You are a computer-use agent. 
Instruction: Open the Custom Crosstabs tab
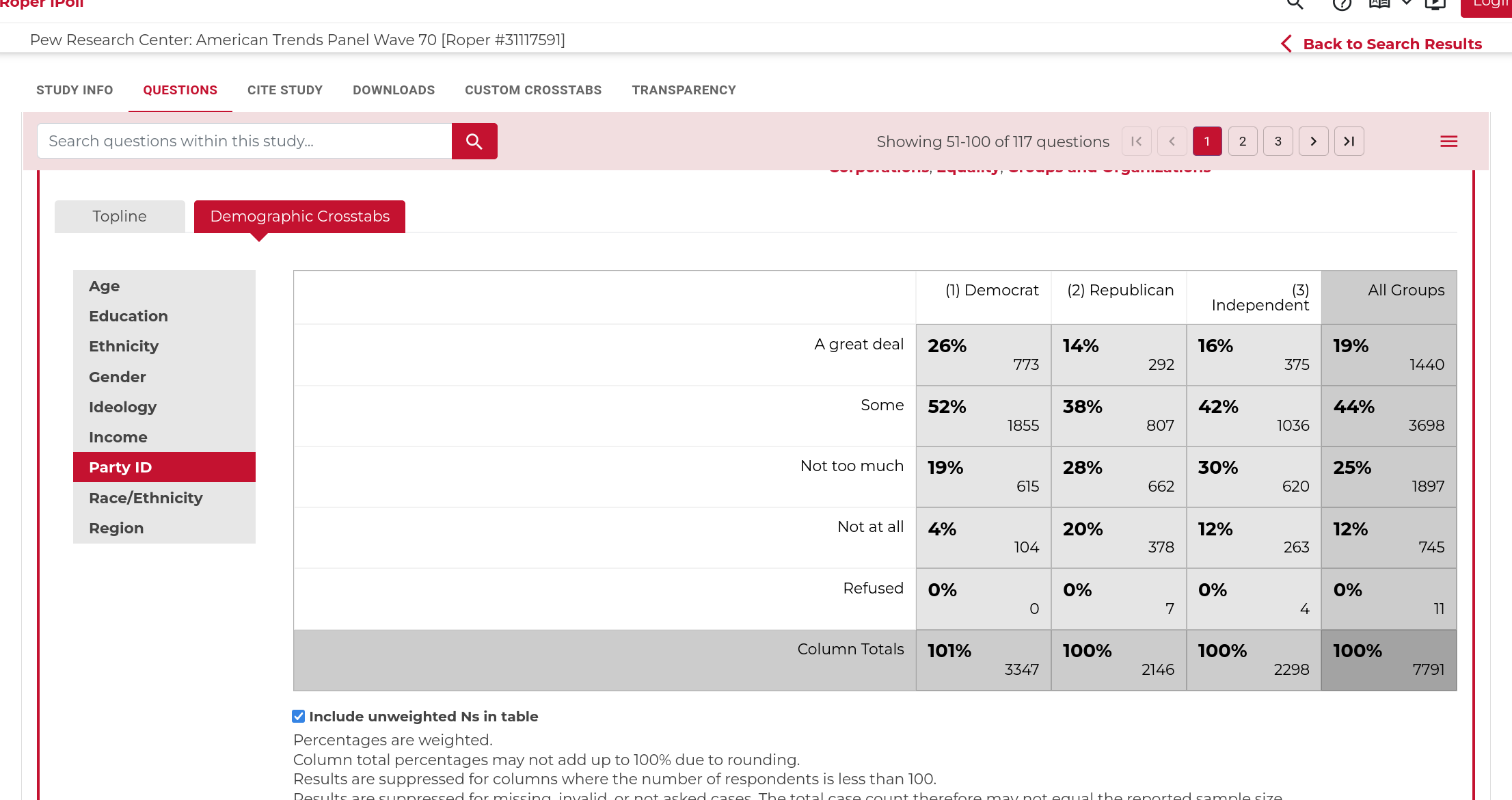(x=533, y=90)
